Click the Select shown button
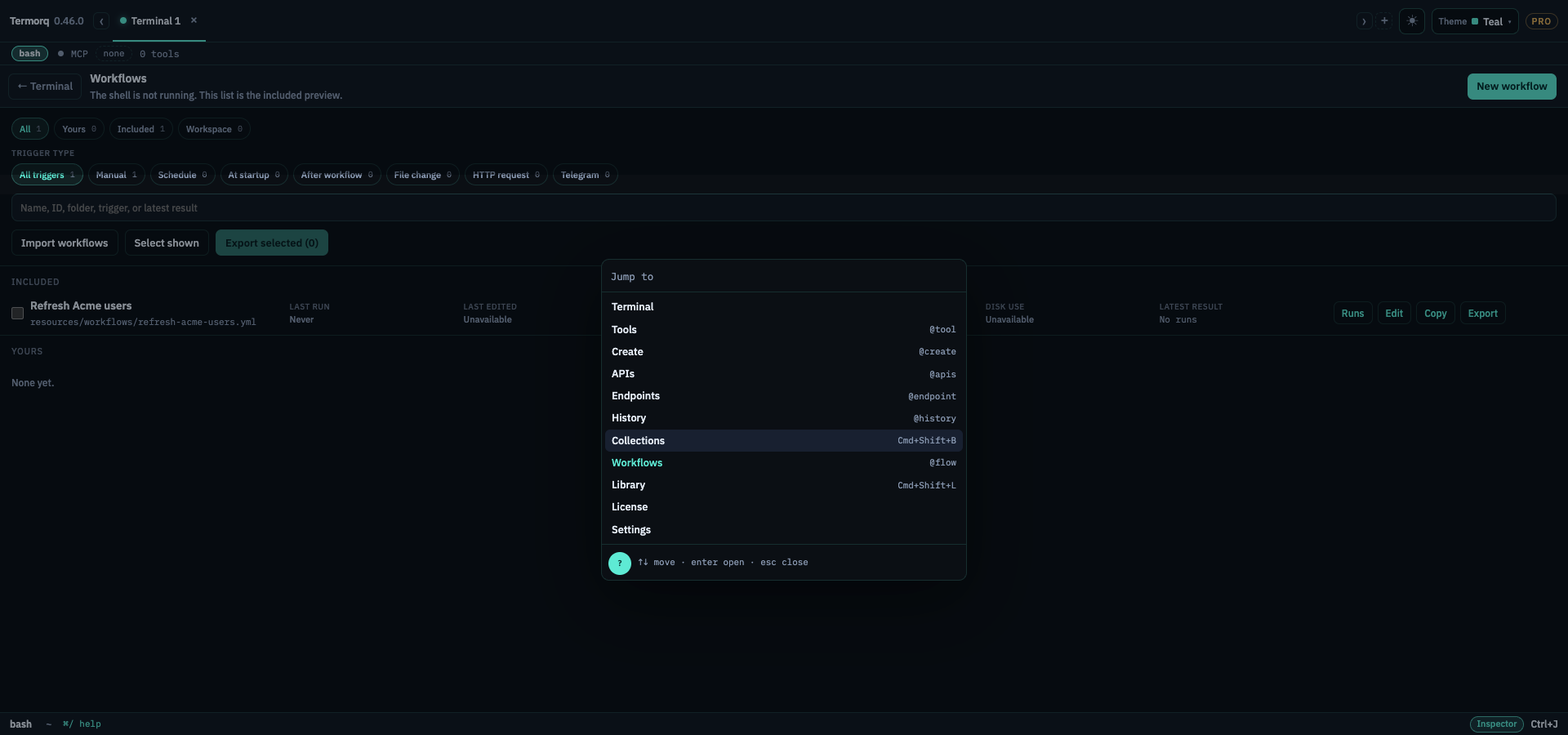This screenshot has height=735, width=1568. pos(167,243)
